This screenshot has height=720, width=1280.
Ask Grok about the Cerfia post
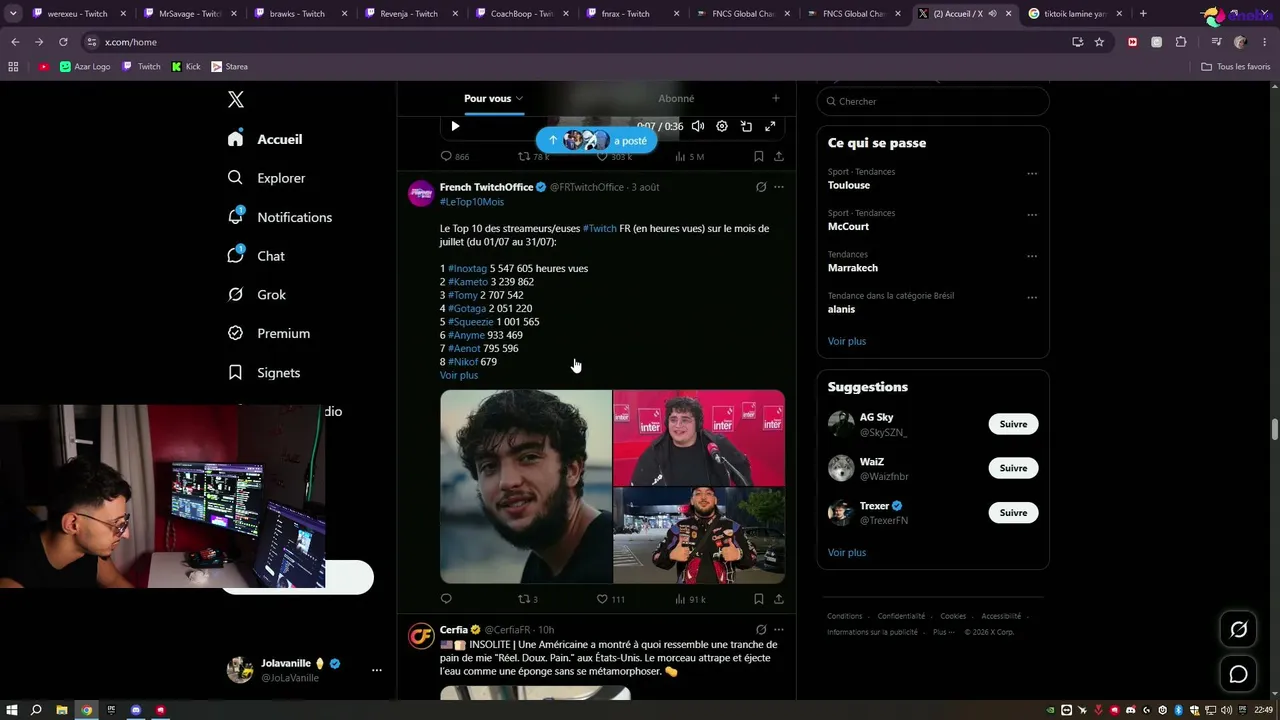761,630
